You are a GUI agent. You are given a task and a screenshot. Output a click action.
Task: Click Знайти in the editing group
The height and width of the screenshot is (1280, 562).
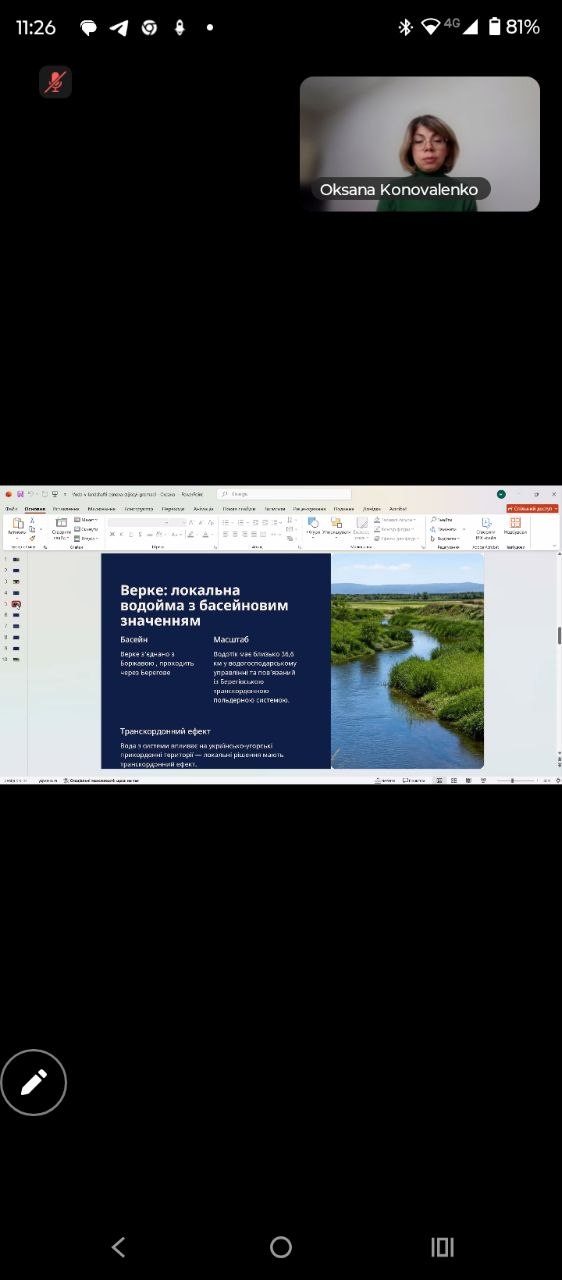(441, 520)
